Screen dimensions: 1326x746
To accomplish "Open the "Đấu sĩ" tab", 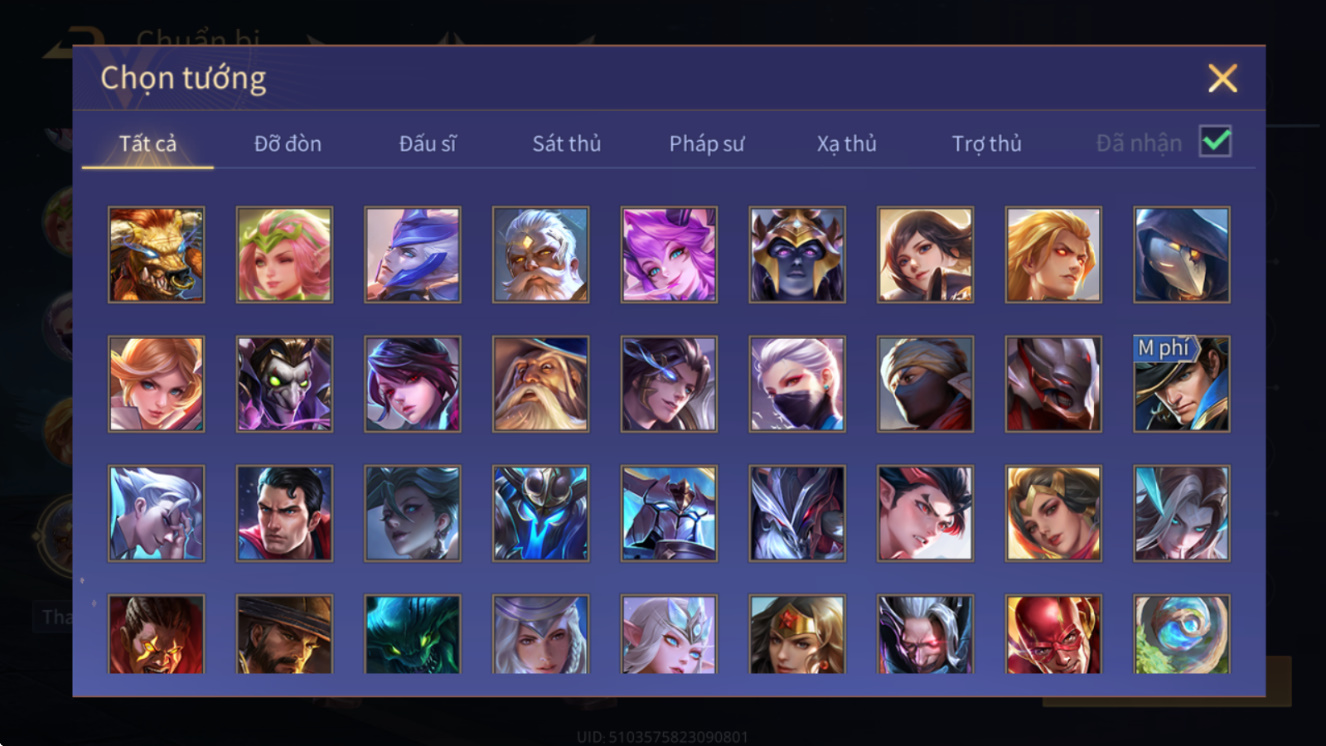I will [x=427, y=143].
